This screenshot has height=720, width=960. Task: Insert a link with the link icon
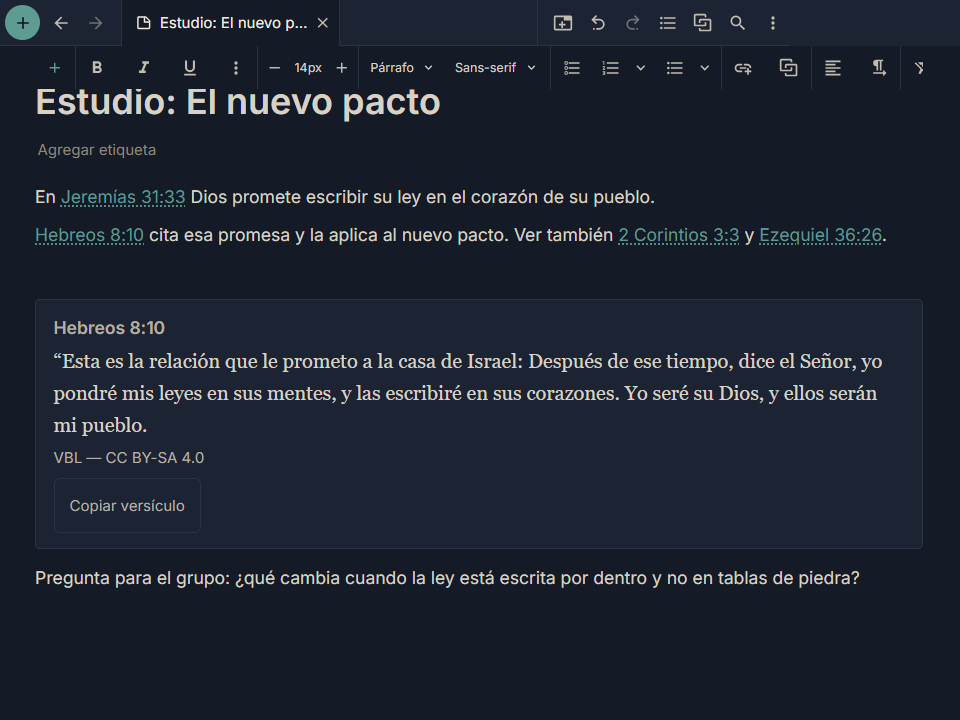click(x=743, y=68)
